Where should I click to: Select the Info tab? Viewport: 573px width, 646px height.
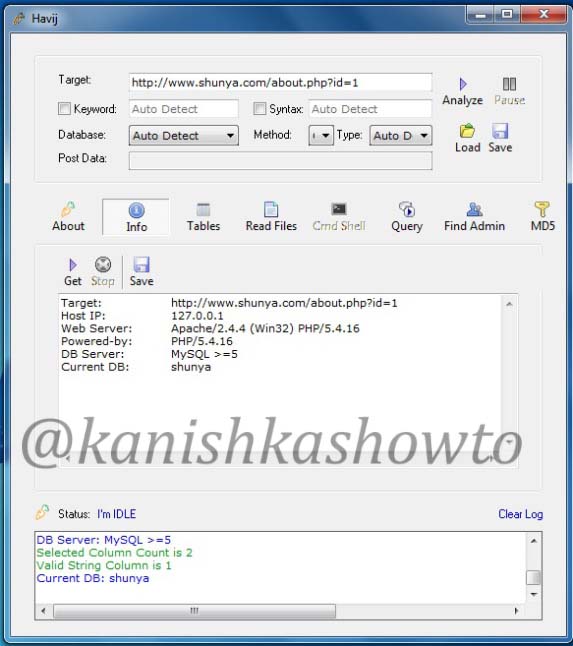[136, 217]
